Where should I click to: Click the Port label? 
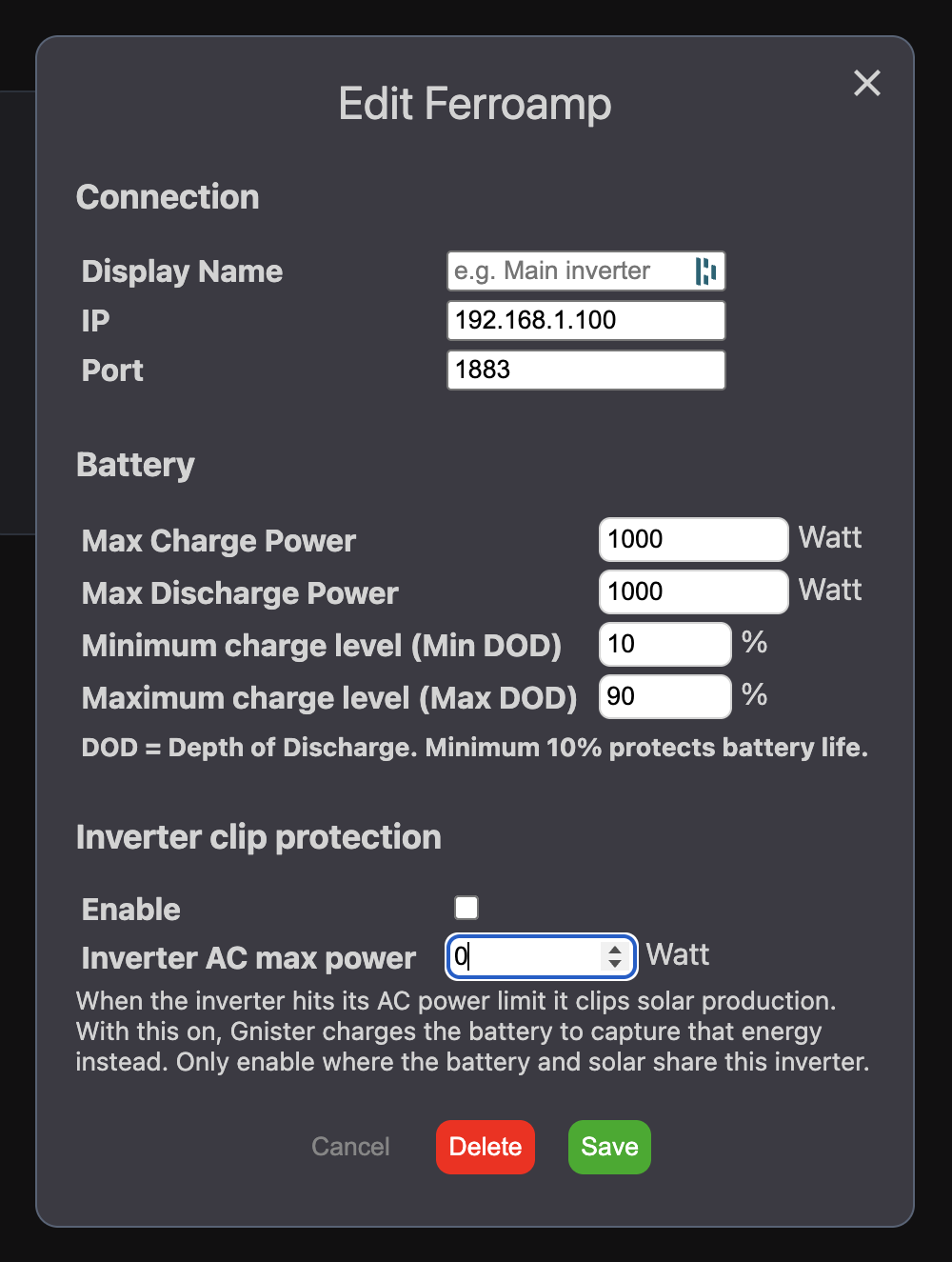tap(112, 371)
